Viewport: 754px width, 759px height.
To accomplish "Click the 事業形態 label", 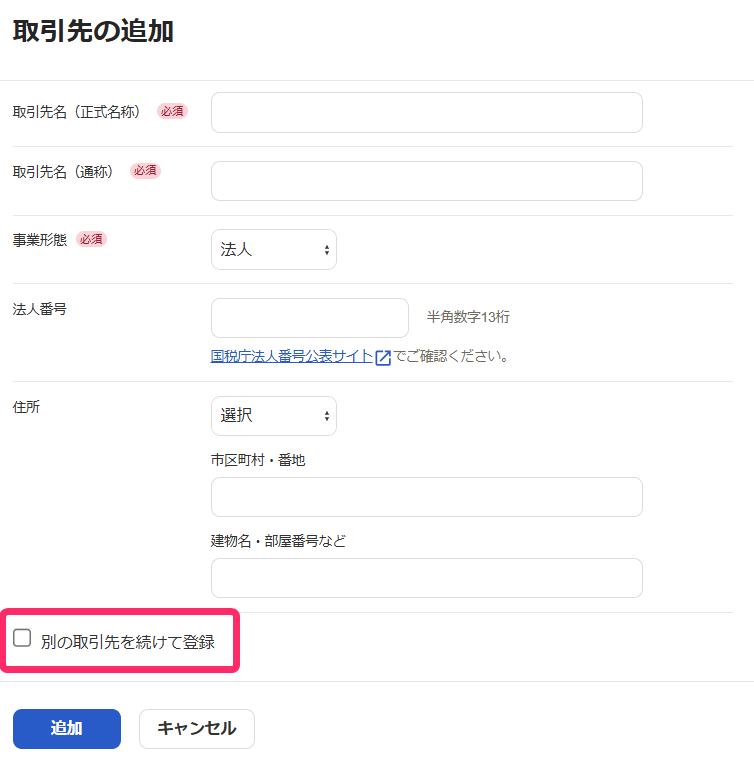I will pyautogui.click(x=40, y=240).
